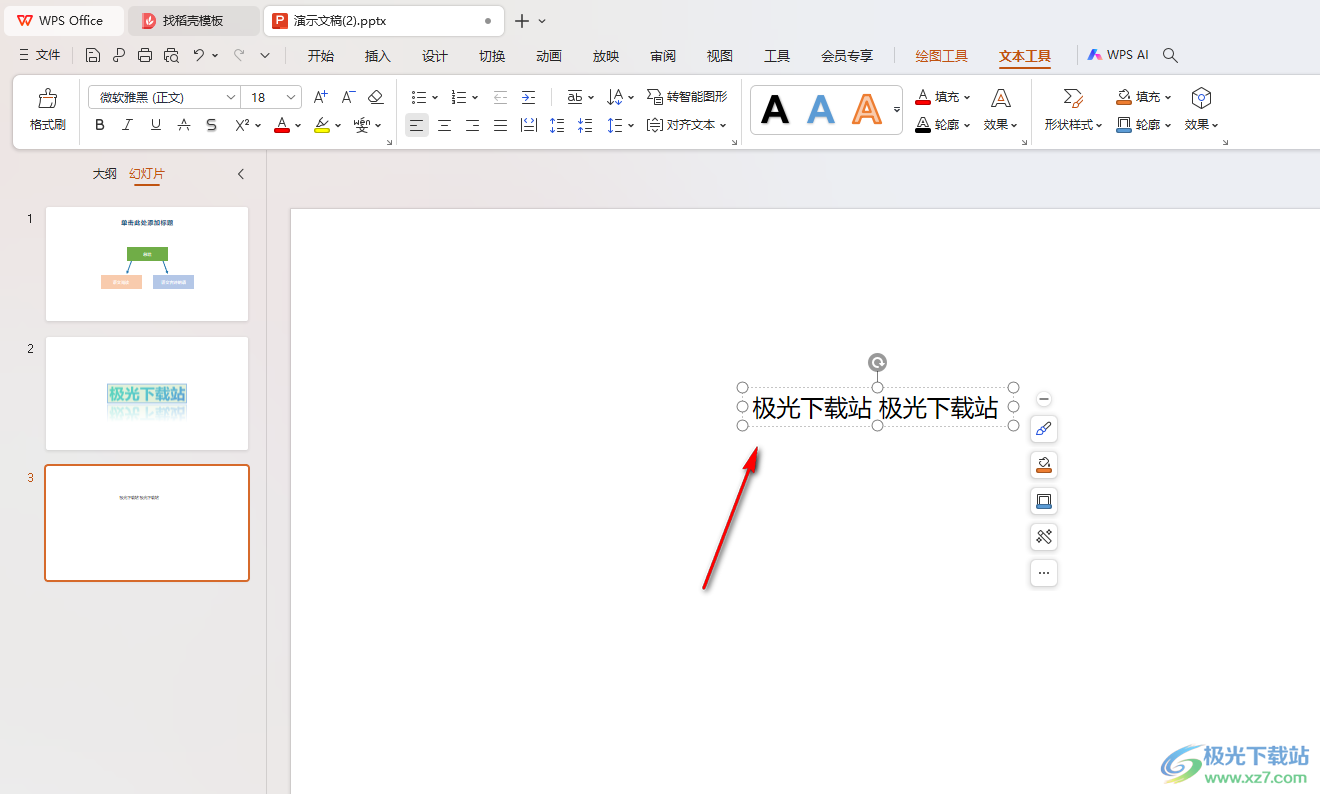Open the font name dropdown

231,97
